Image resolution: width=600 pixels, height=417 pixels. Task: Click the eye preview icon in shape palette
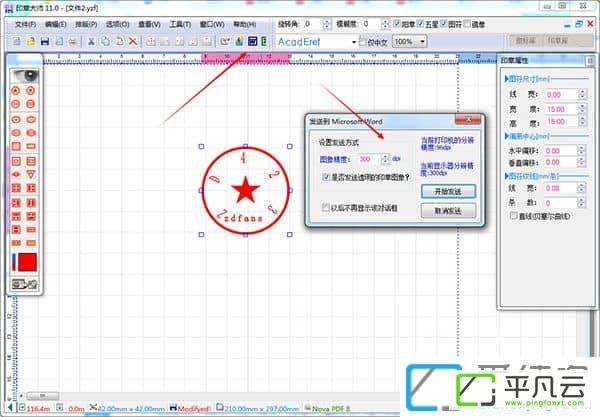coord(25,76)
